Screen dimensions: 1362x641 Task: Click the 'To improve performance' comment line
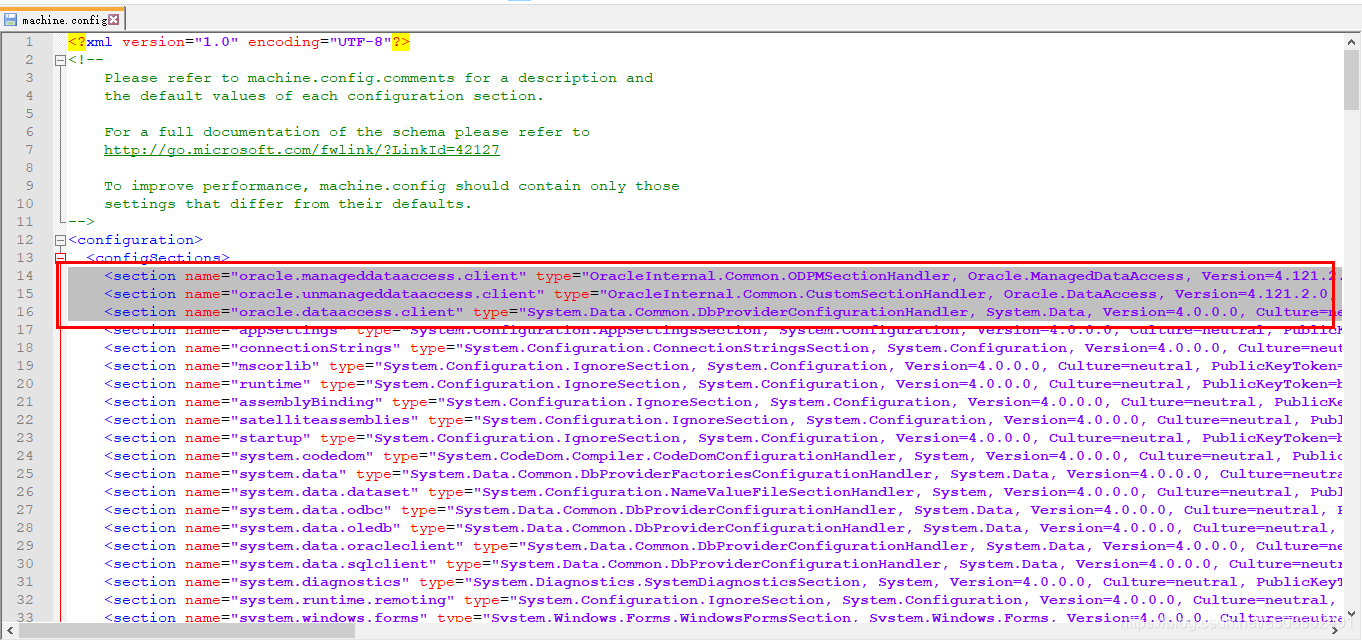click(392, 186)
